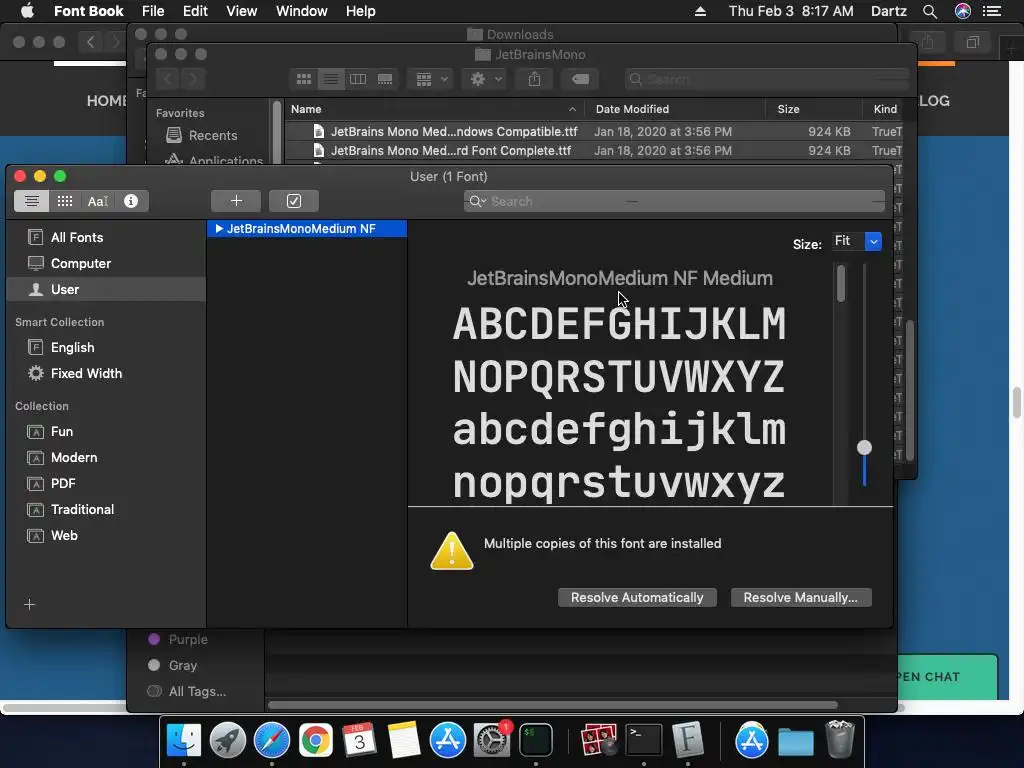The image size is (1024, 768).
Task: Click the eject icon in menu bar
Action: point(700,11)
